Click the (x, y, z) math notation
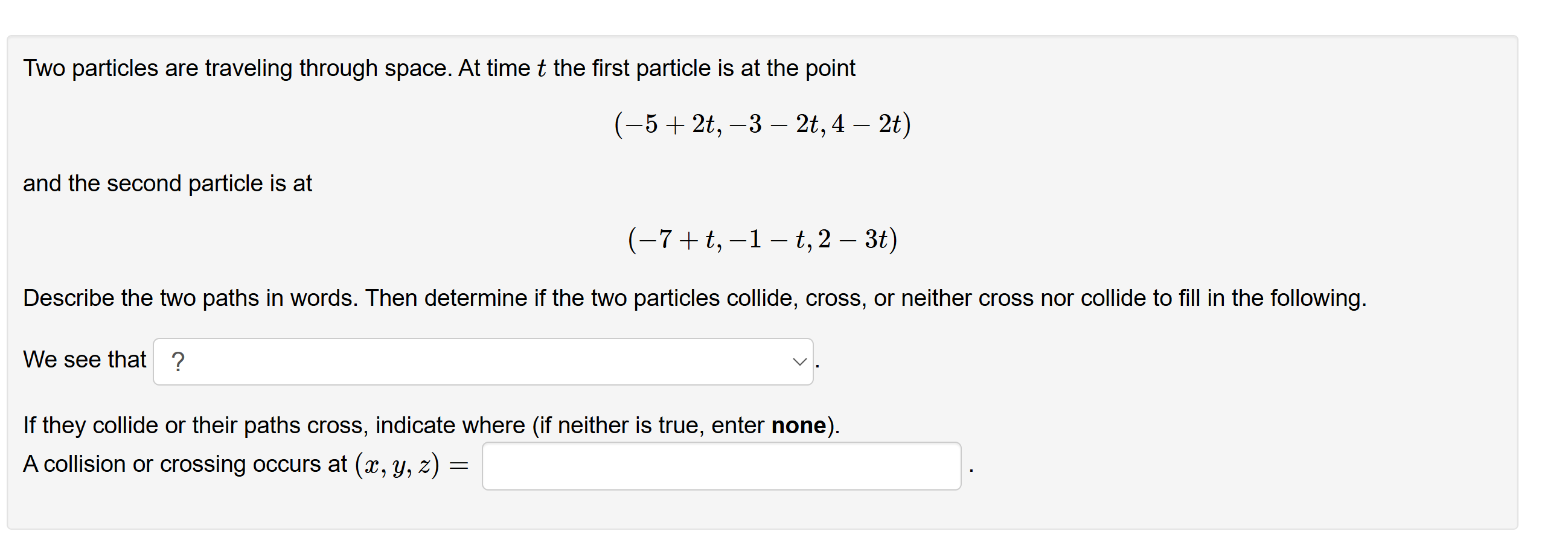 (x=396, y=465)
